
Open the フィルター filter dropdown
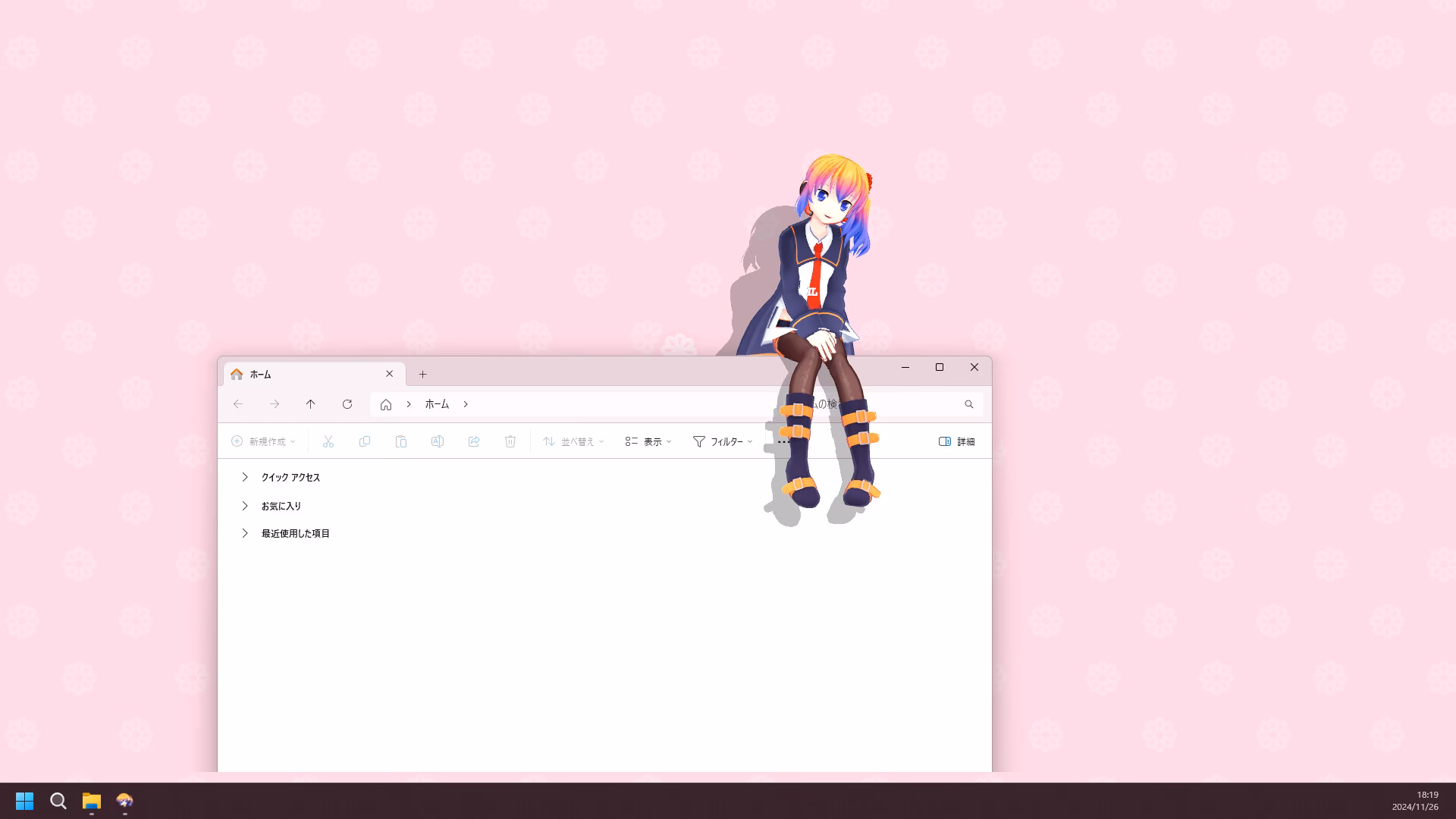723,441
